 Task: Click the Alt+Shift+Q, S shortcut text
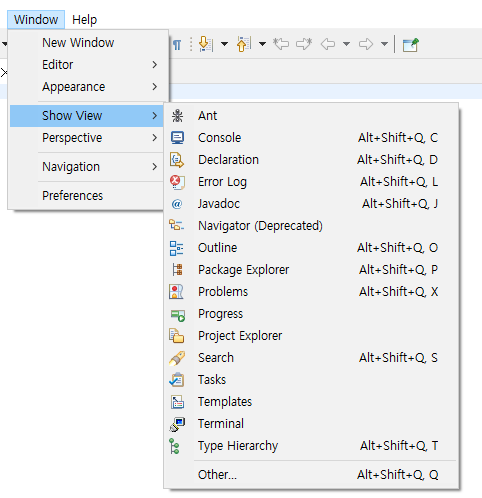(399, 358)
